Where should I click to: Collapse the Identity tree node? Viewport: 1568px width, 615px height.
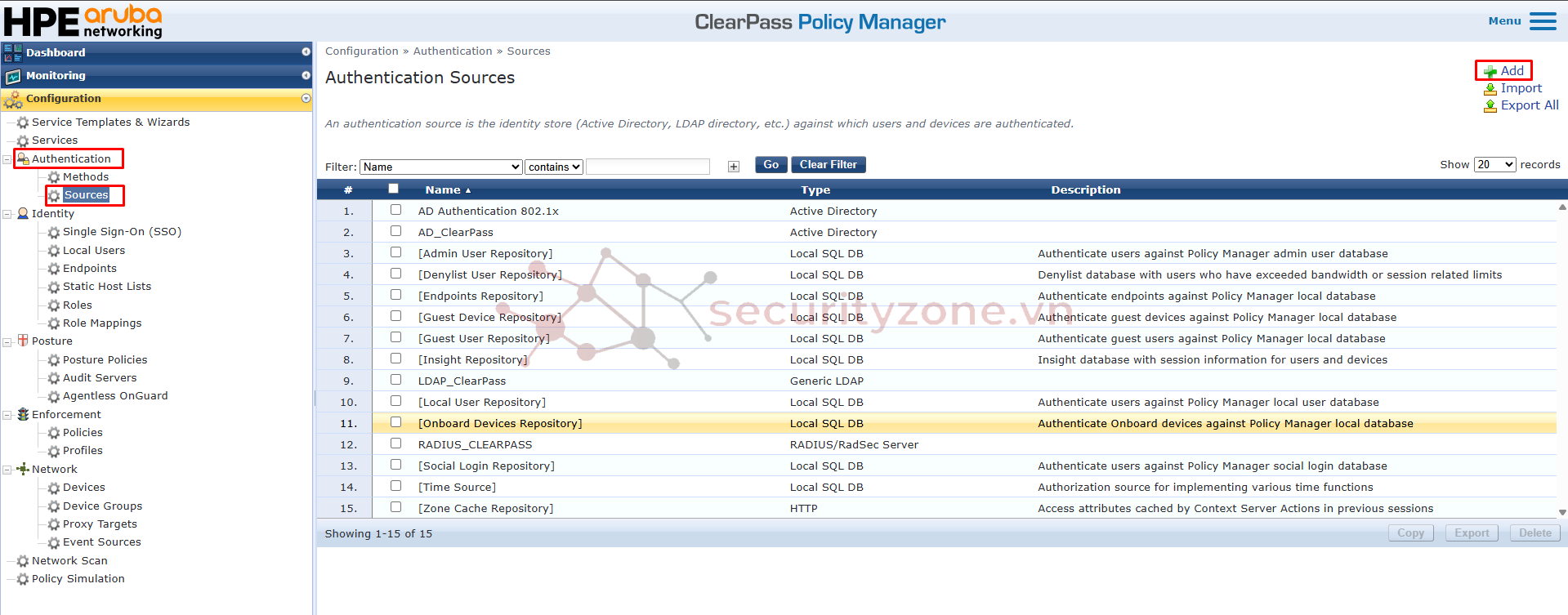(x=7, y=214)
